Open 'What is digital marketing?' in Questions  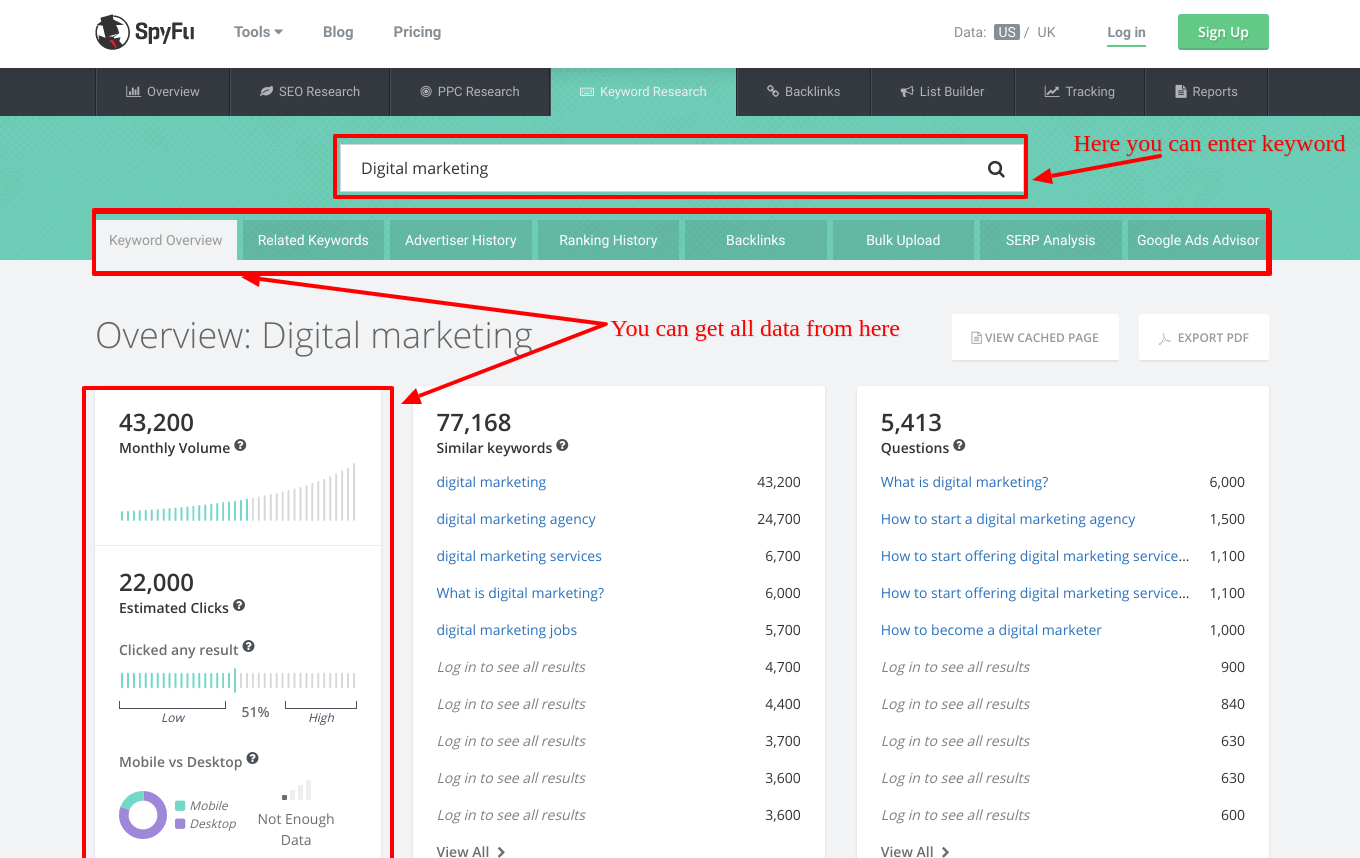(964, 482)
